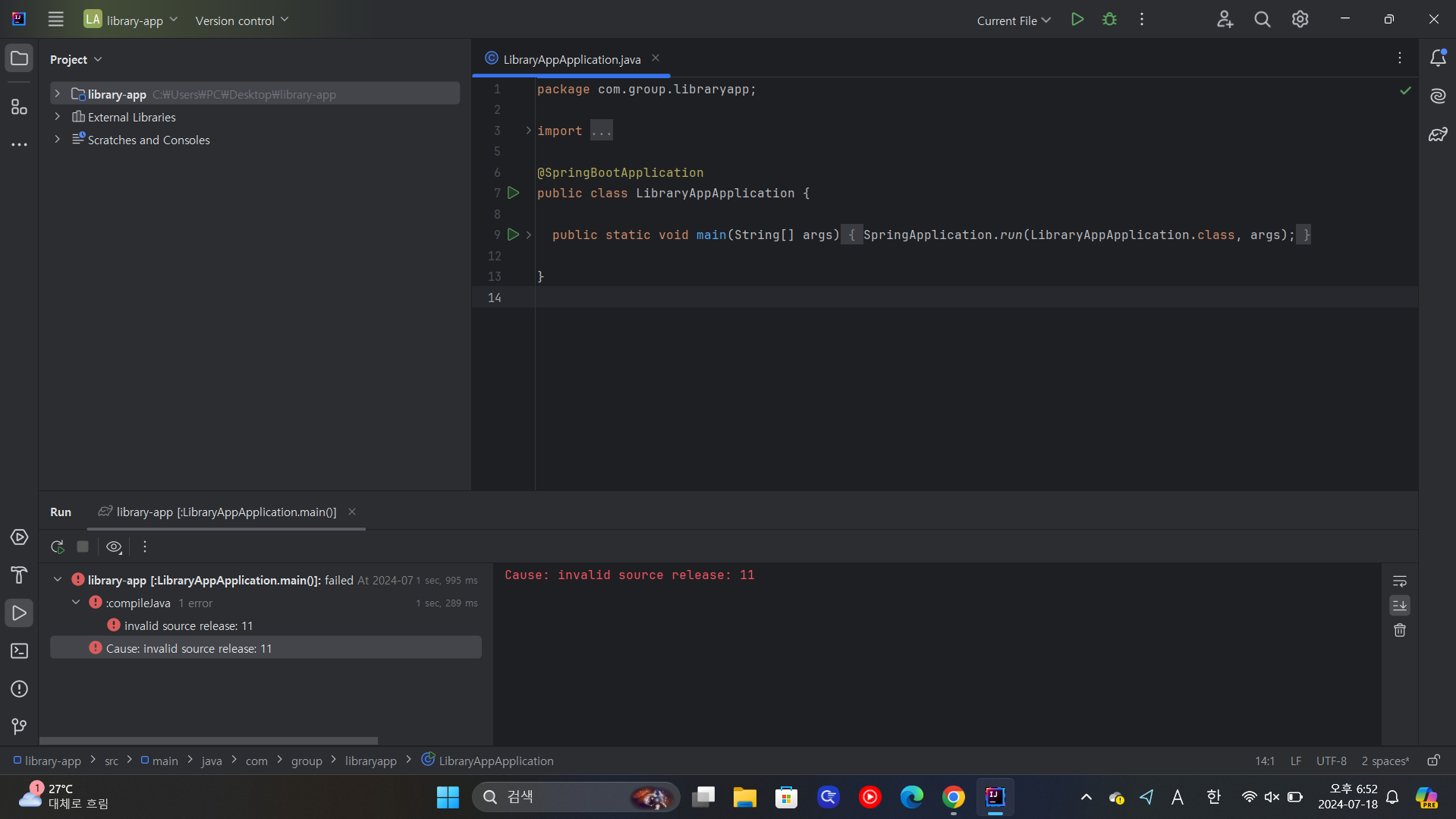The height and width of the screenshot is (819, 1456).
Task: Open Project view mode dropdown
Action: pos(76,59)
